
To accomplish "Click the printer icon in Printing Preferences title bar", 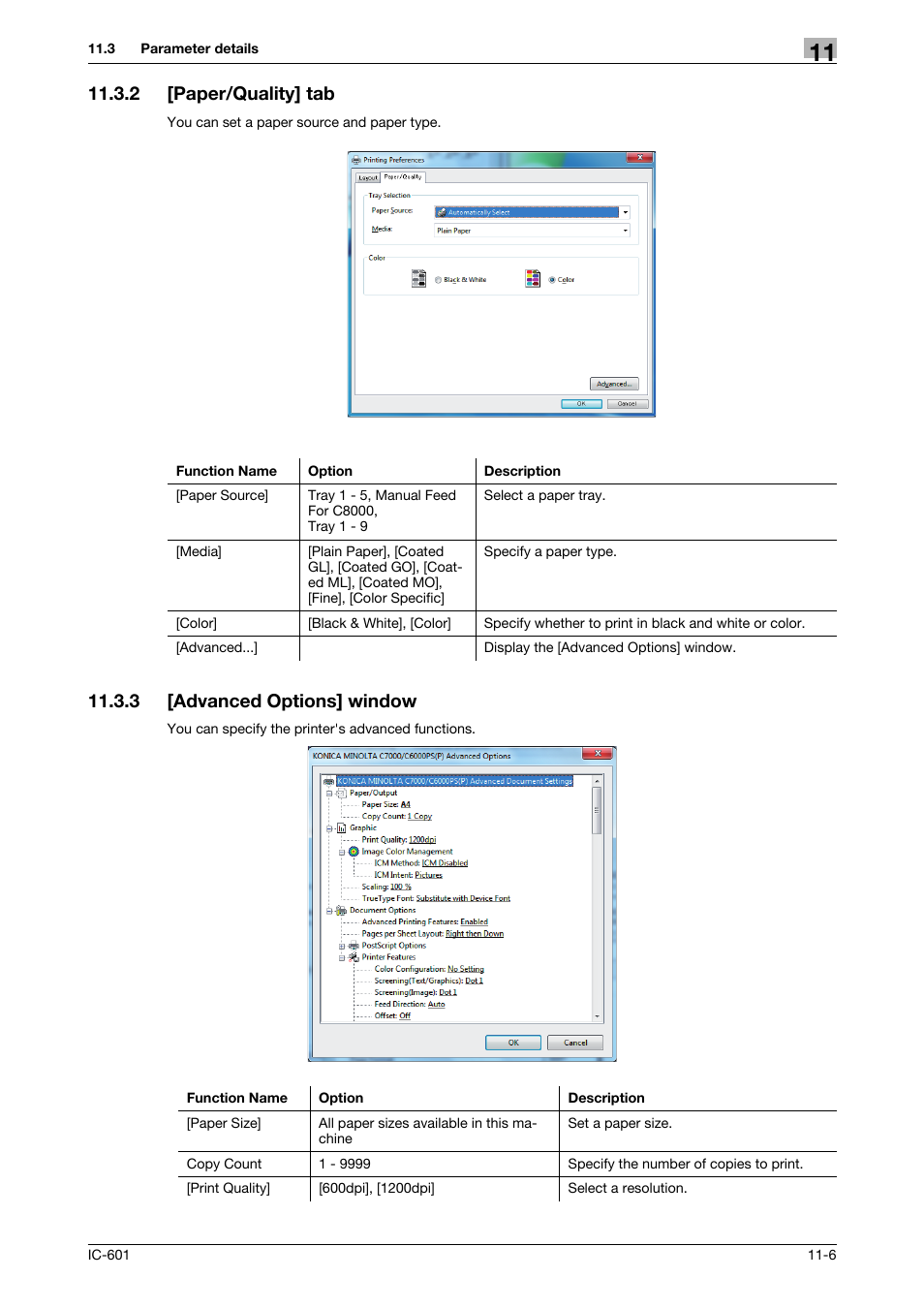I will click(356, 160).
